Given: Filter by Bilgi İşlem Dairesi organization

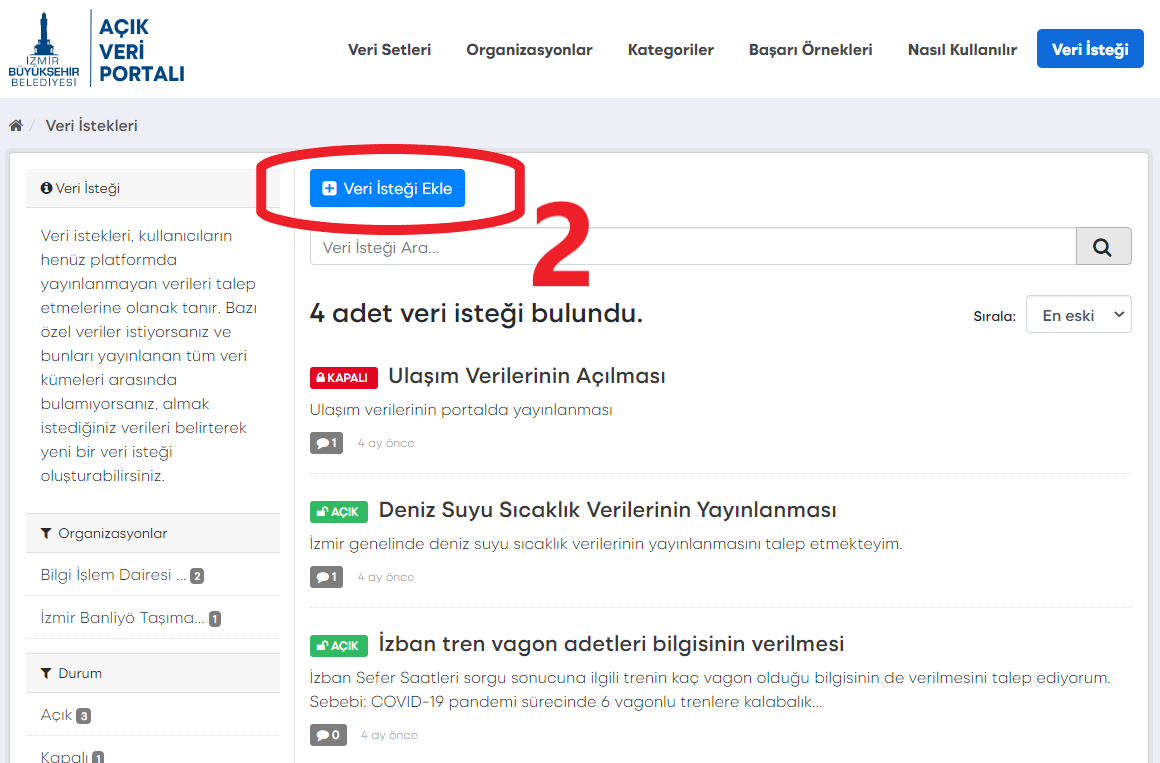Looking at the screenshot, I should coord(113,576).
